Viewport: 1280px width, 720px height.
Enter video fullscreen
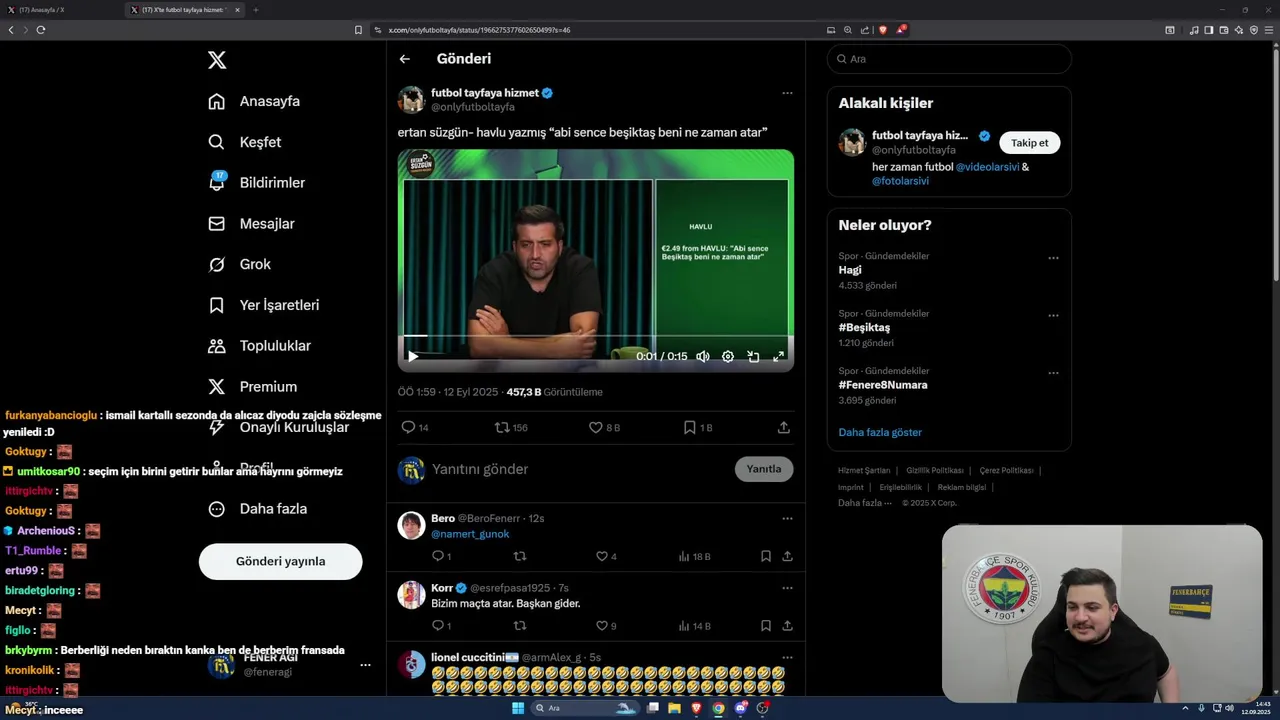[x=778, y=356]
